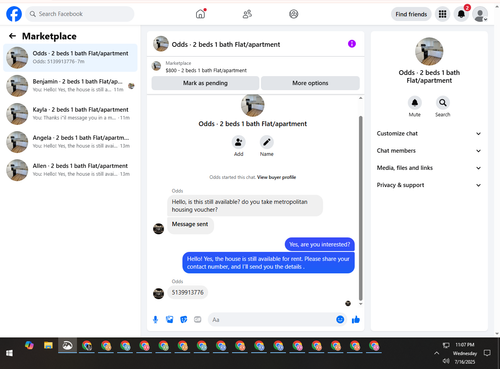This screenshot has height=369, width=500.
Task: Open the notifications bell
Action: coord(461,14)
